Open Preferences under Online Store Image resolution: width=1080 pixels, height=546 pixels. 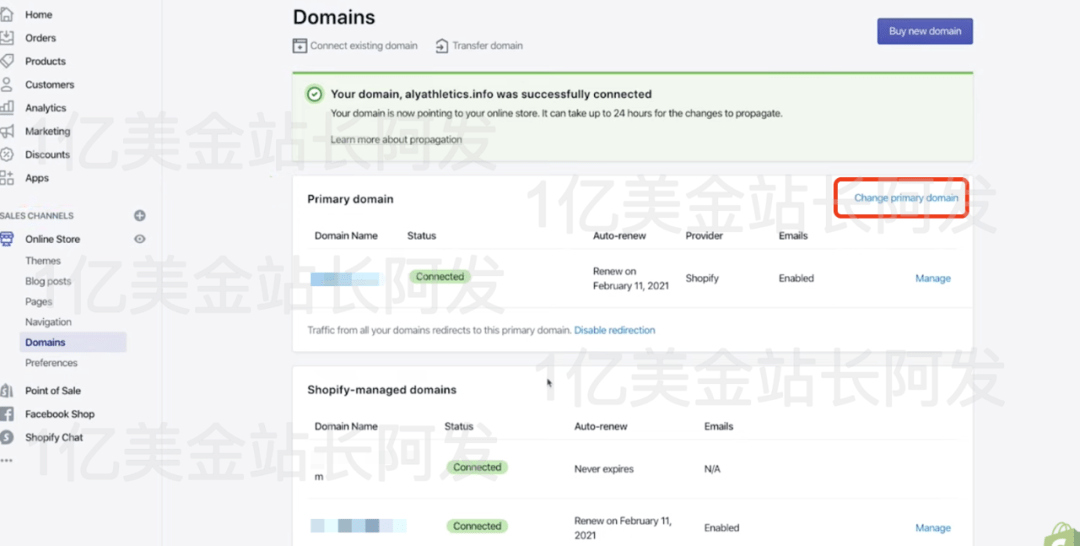tap(51, 363)
